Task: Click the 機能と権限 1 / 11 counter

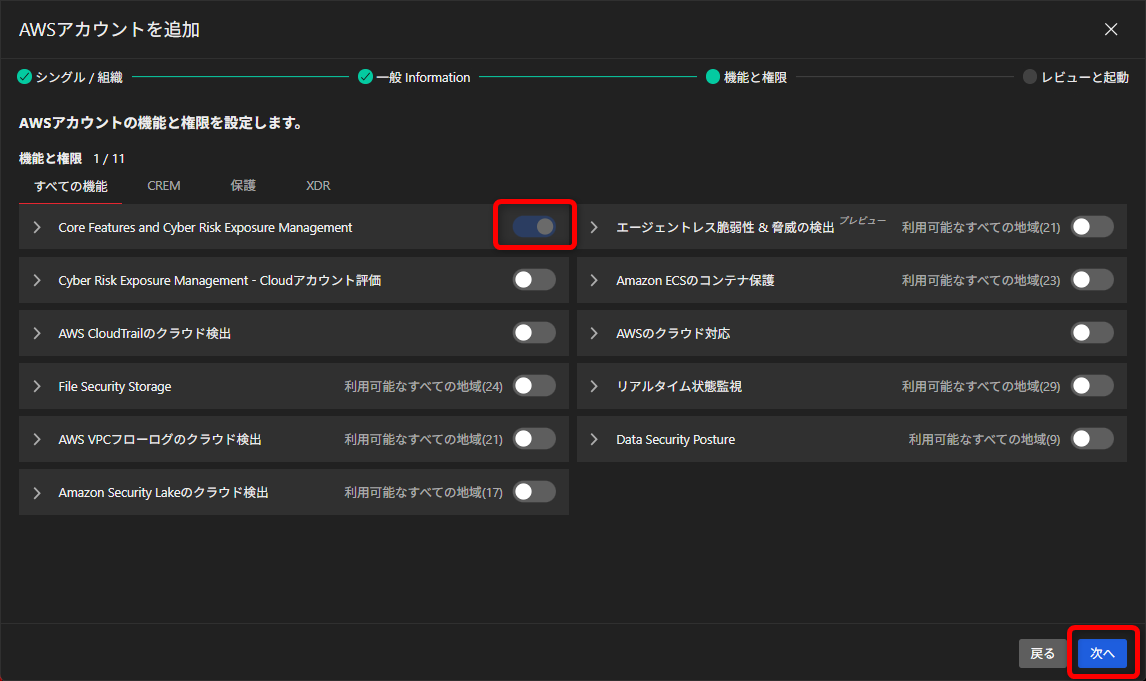Action: 72,159
